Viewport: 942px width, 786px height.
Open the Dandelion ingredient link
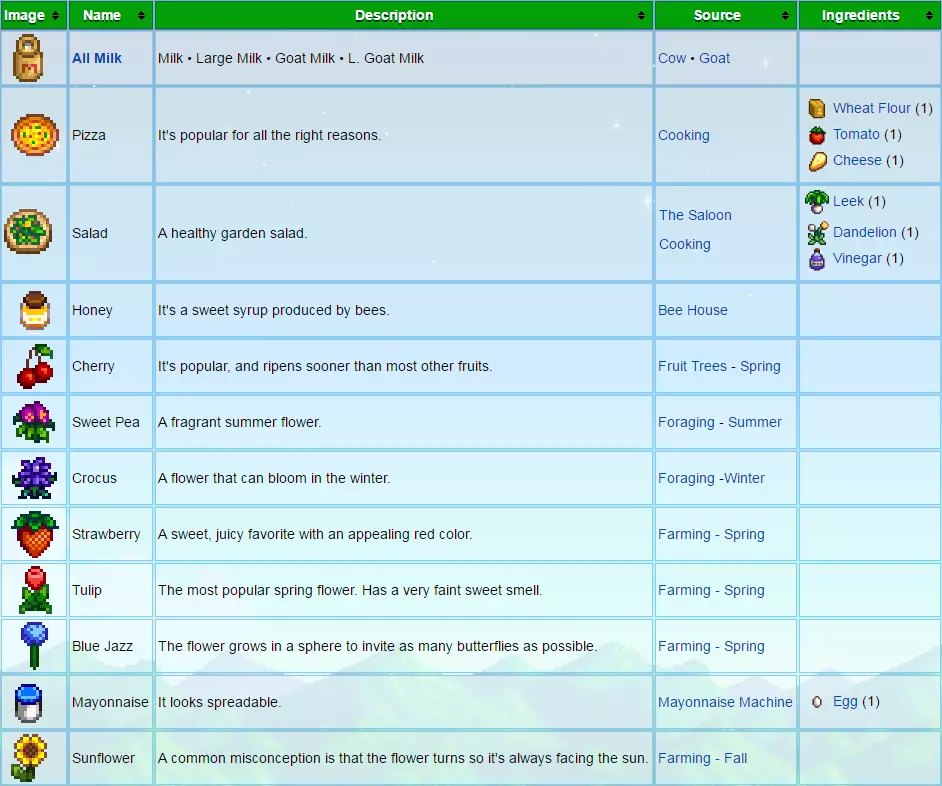pyautogui.click(x=865, y=232)
